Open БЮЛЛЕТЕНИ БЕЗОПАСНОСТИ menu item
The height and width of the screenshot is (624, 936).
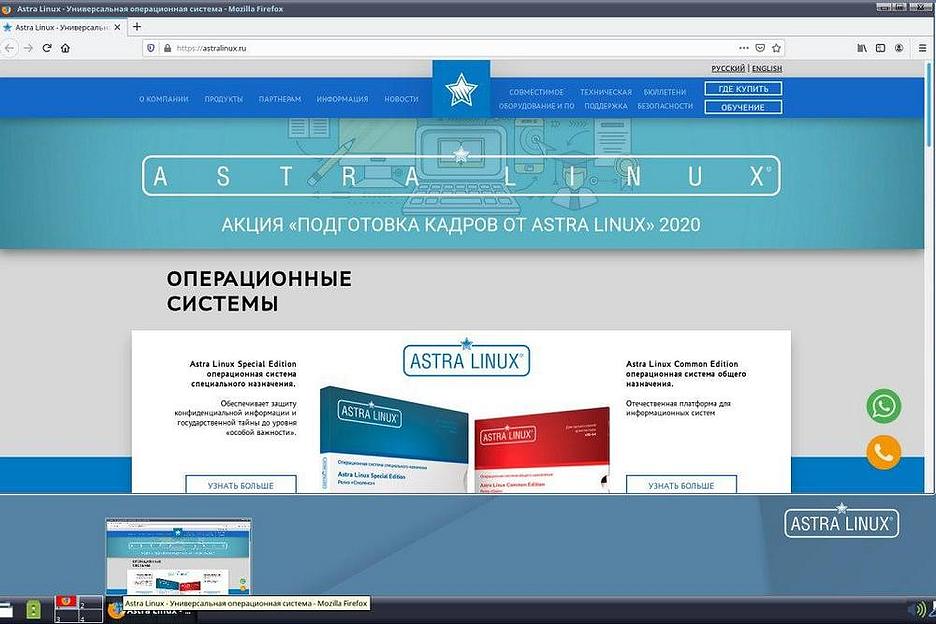(665, 99)
